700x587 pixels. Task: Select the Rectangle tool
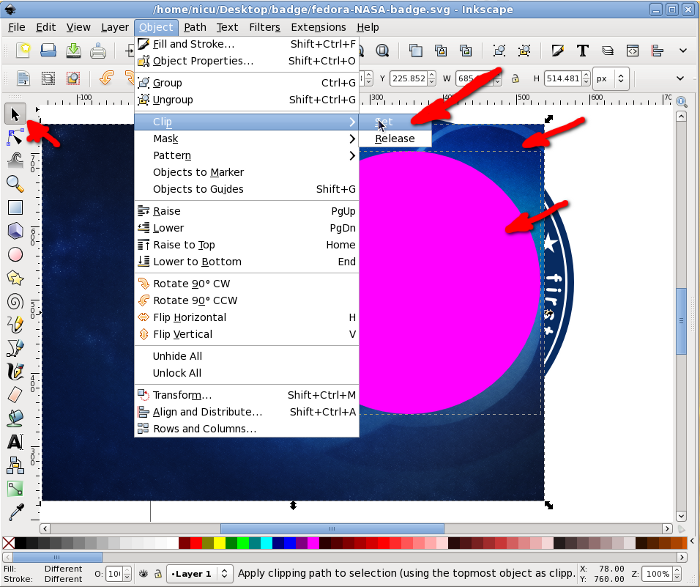coord(15,208)
